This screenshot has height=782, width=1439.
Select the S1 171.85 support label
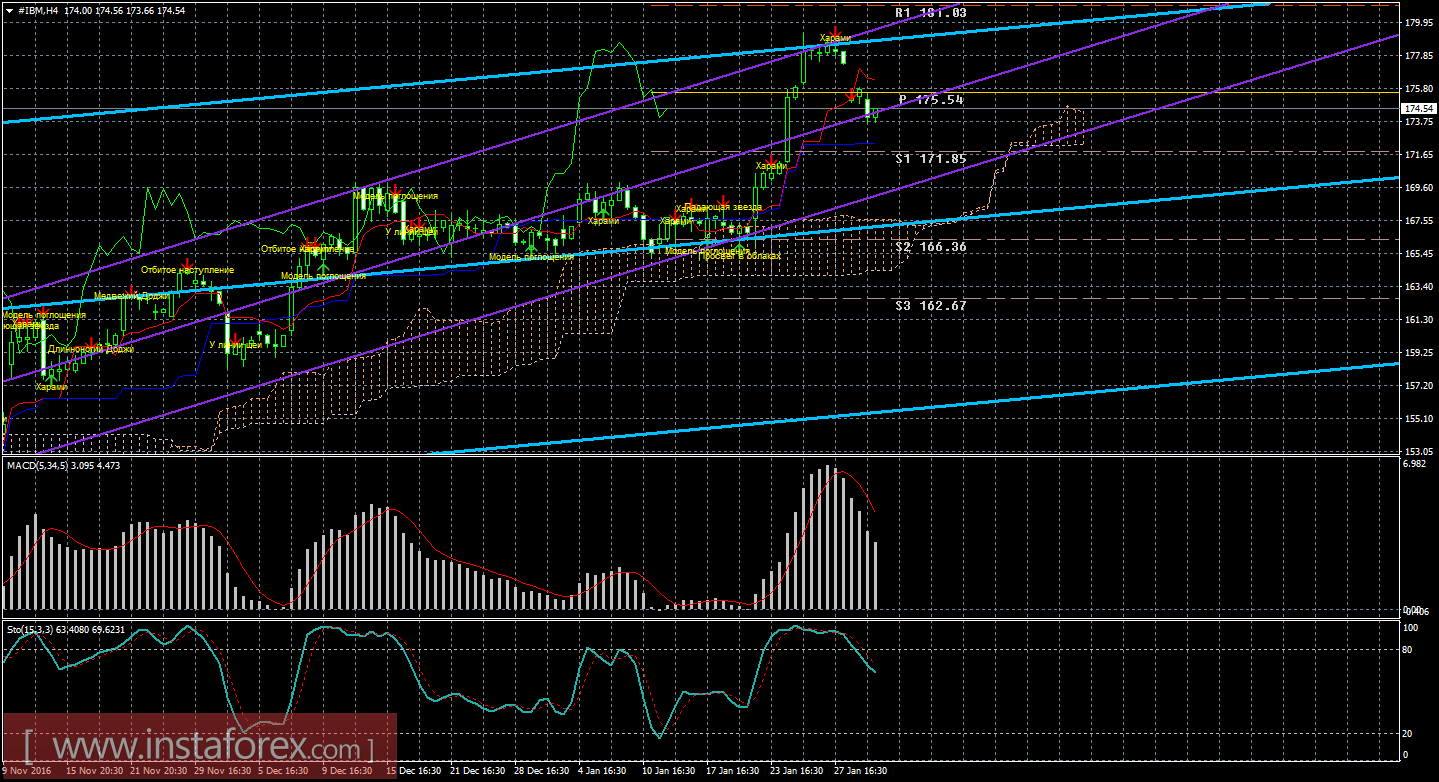pyautogui.click(x=930, y=159)
